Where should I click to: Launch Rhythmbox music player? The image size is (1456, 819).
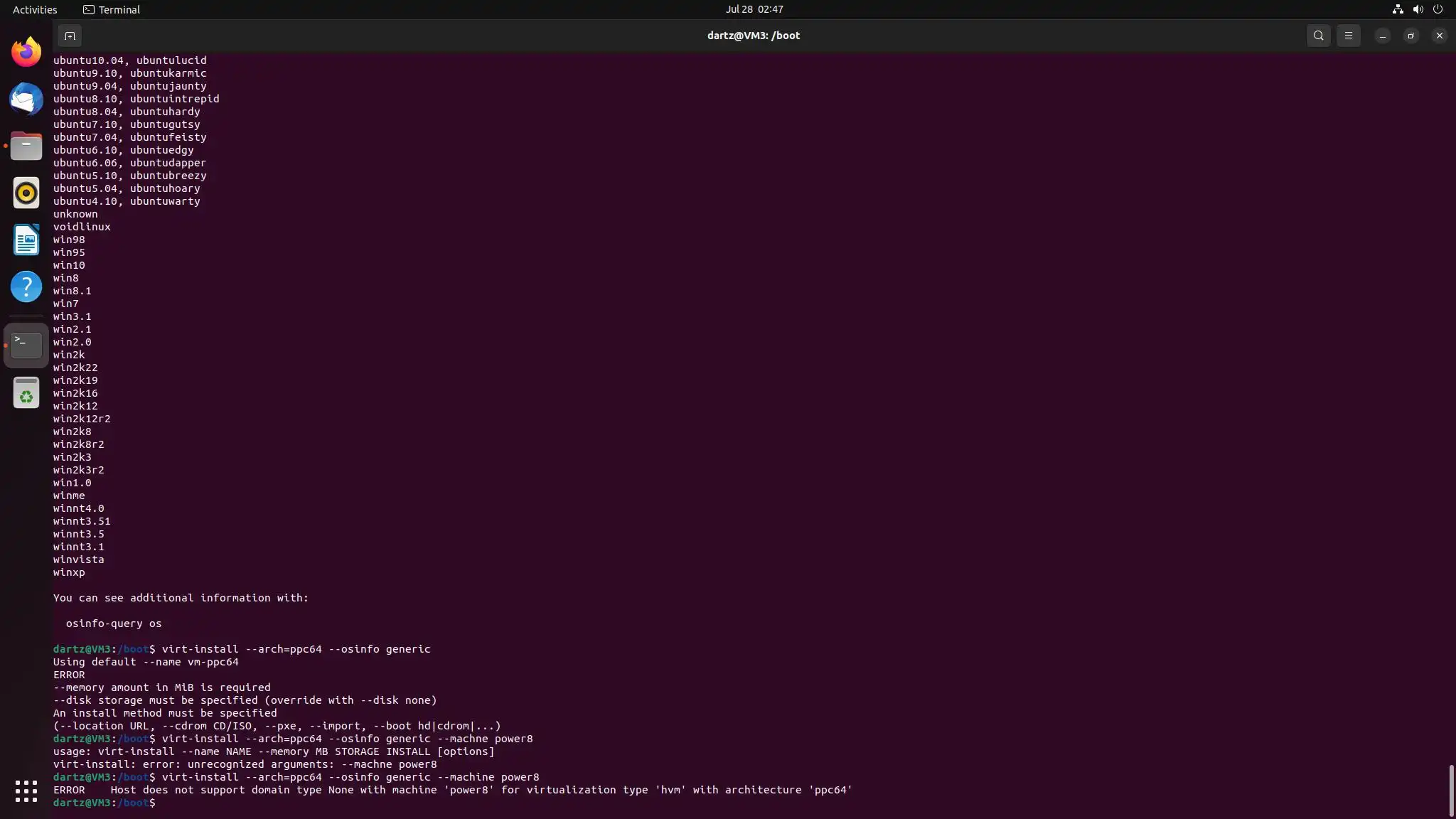coord(26,193)
